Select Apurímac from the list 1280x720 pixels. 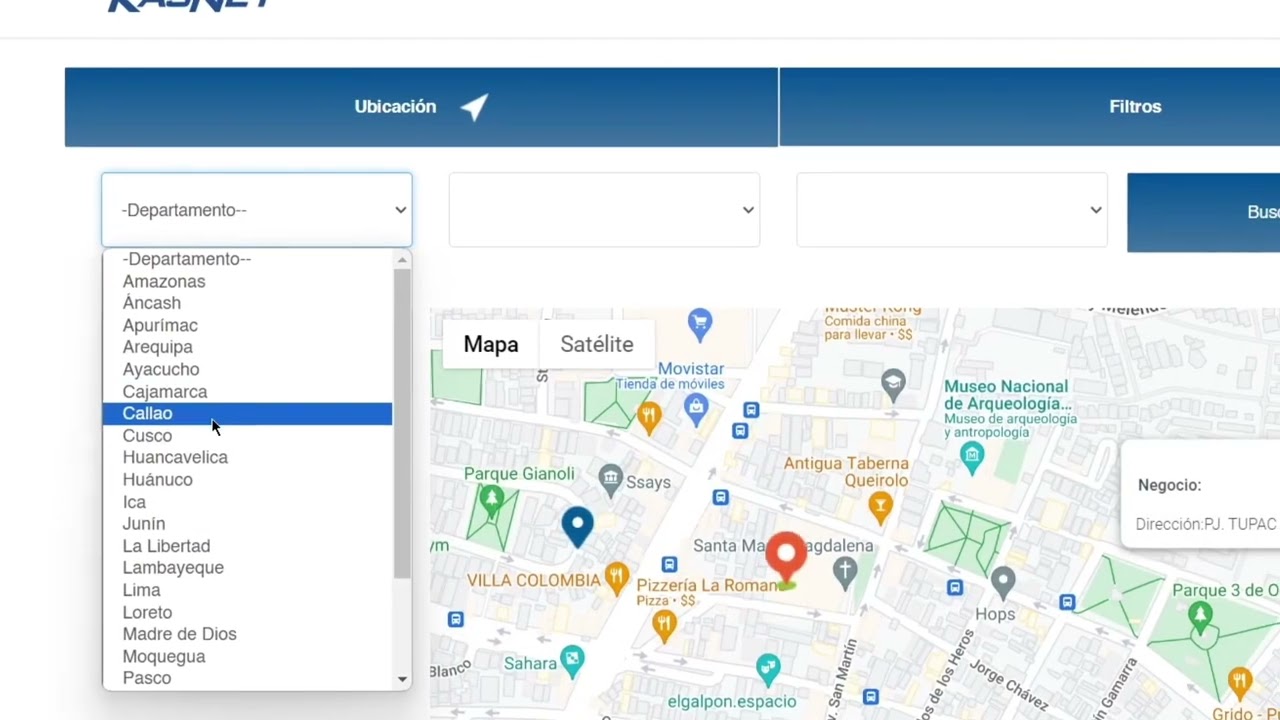coord(247,325)
